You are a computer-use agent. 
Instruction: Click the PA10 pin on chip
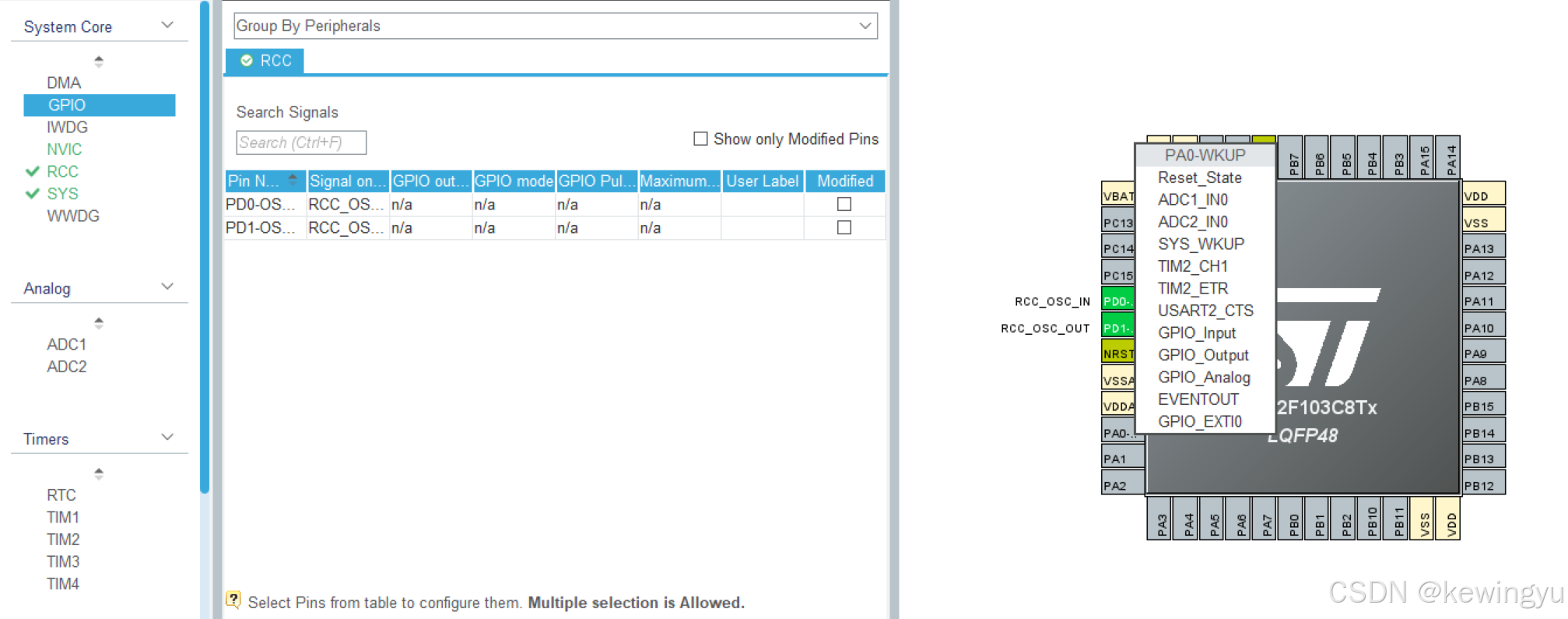click(x=1483, y=327)
